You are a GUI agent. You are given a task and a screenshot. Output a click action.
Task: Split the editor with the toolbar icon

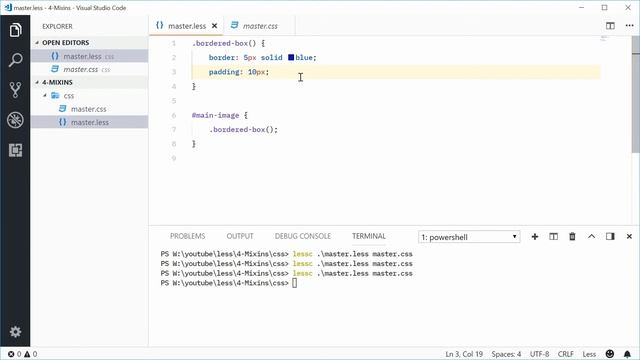(610, 26)
